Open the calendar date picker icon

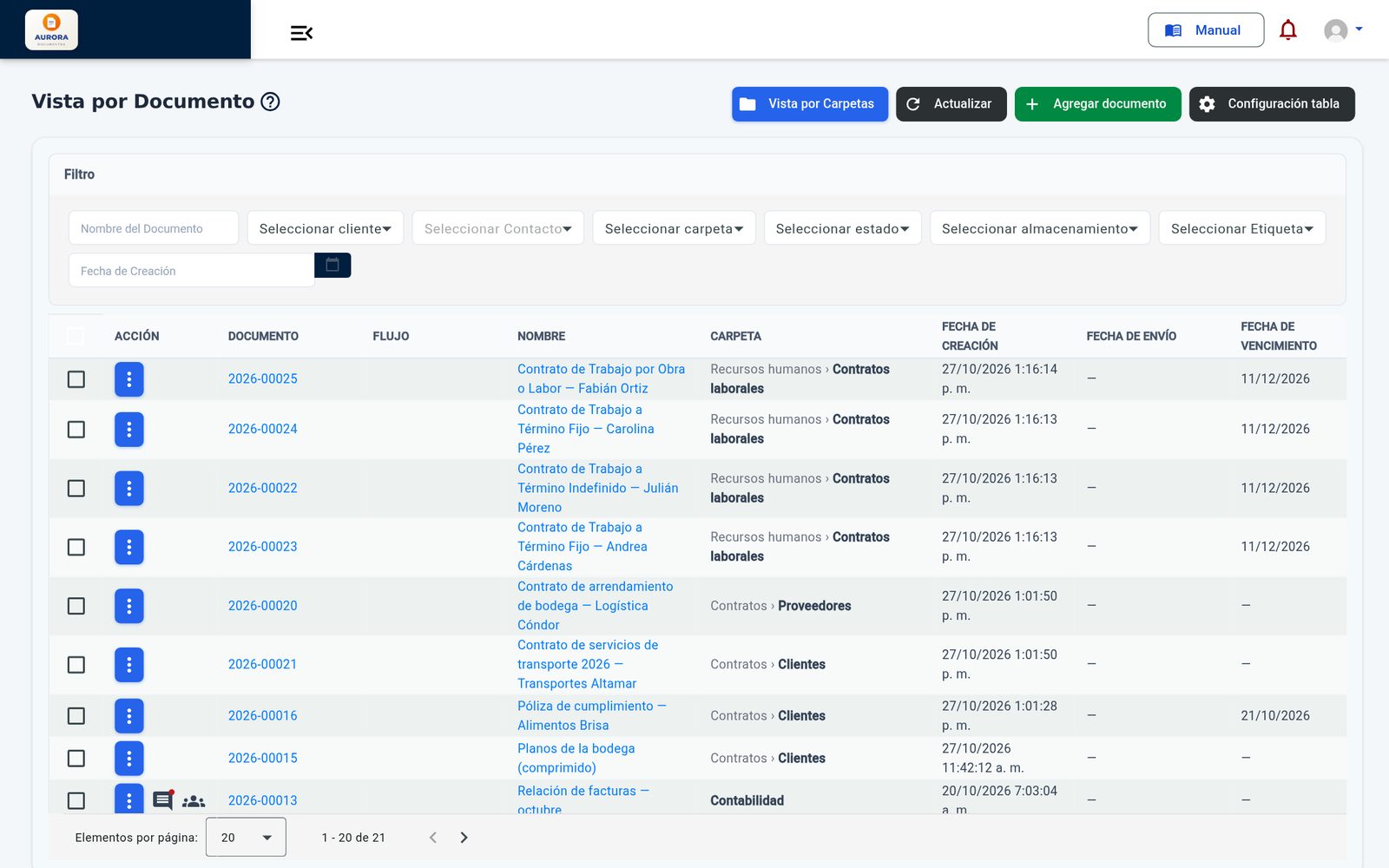332,265
